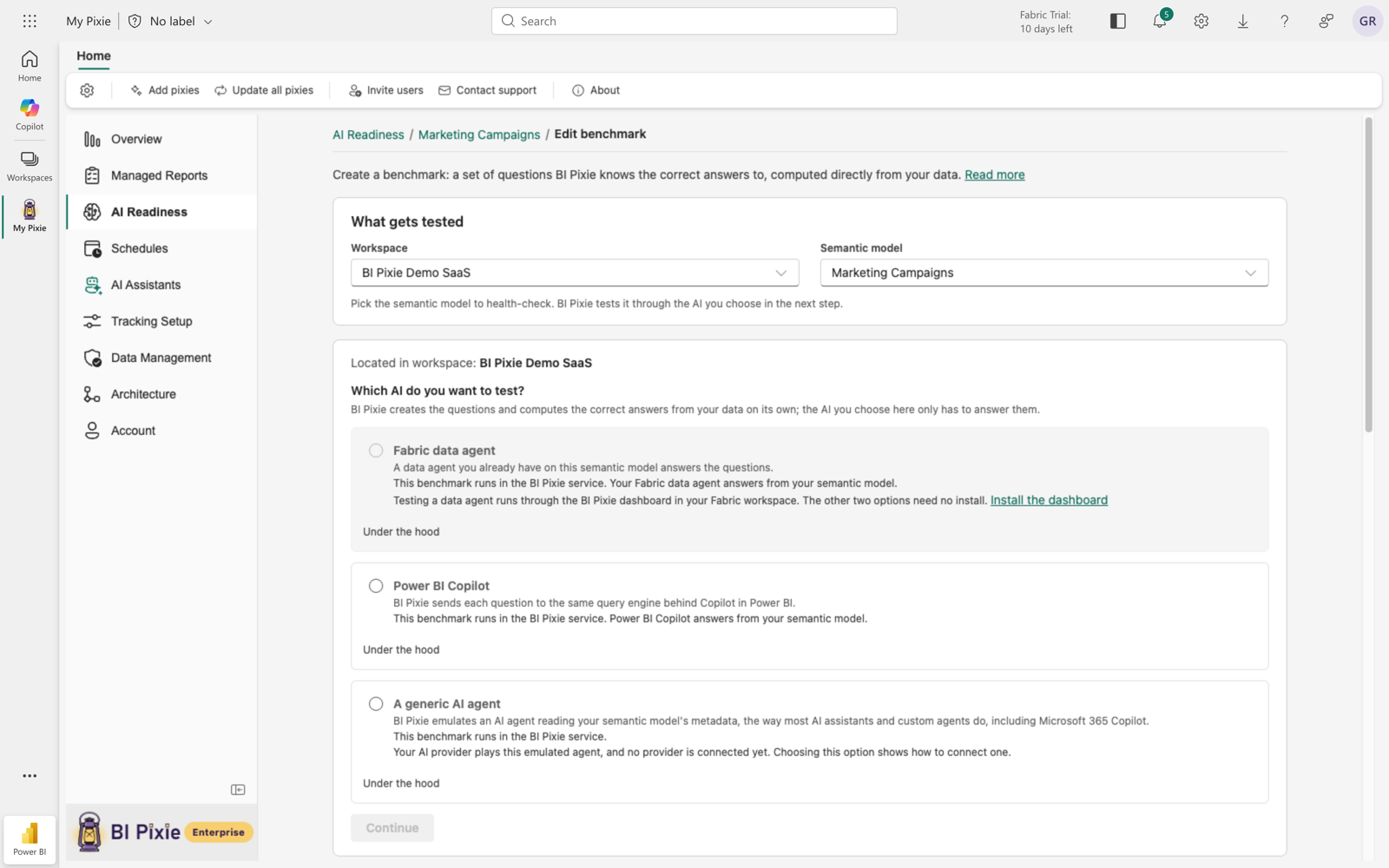Click the Edit benchmark breadcrumb text
Image resolution: width=1389 pixels, height=868 pixels.
tap(600, 134)
